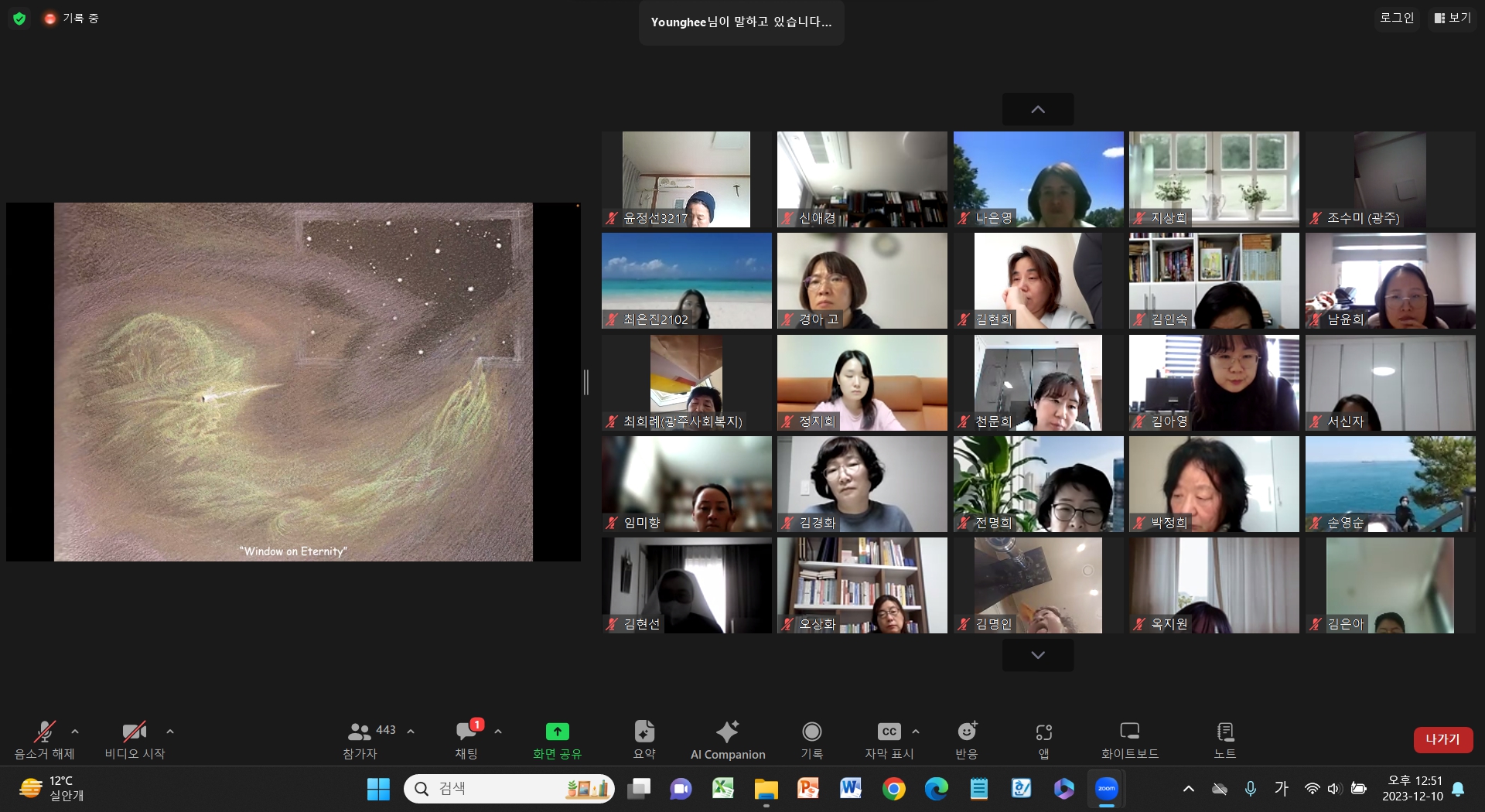Image resolution: width=1485 pixels, height=812 pixels.
Task: Select 지상희 video tile
Action: pos(1214,179)
